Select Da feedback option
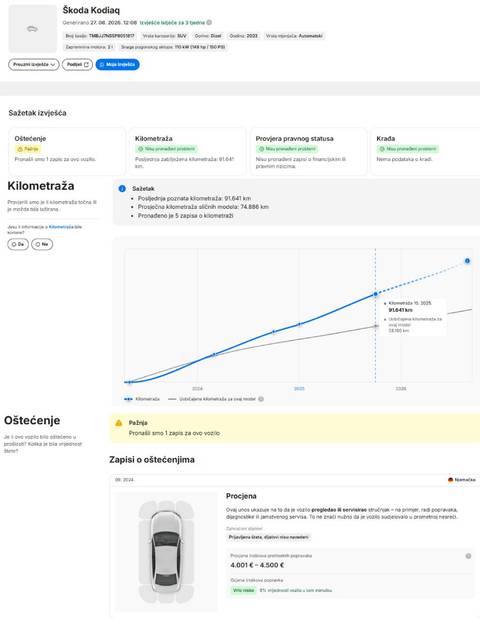Image resolution: width=480 pixels, height=619 pixels. pyautogui.click(x=18, y=244)
